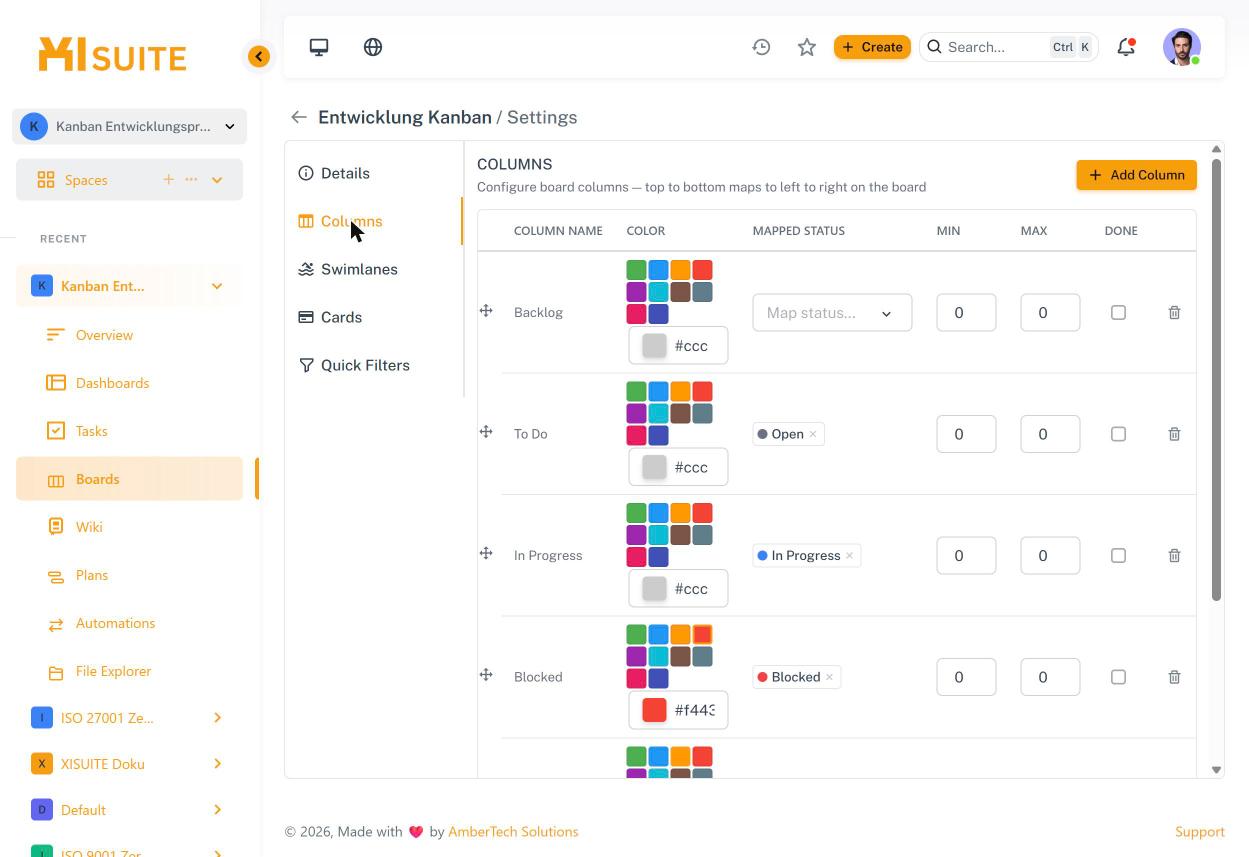Open the Support link
Viewport: 1249px width, 857px height.
click(1200, 832)
